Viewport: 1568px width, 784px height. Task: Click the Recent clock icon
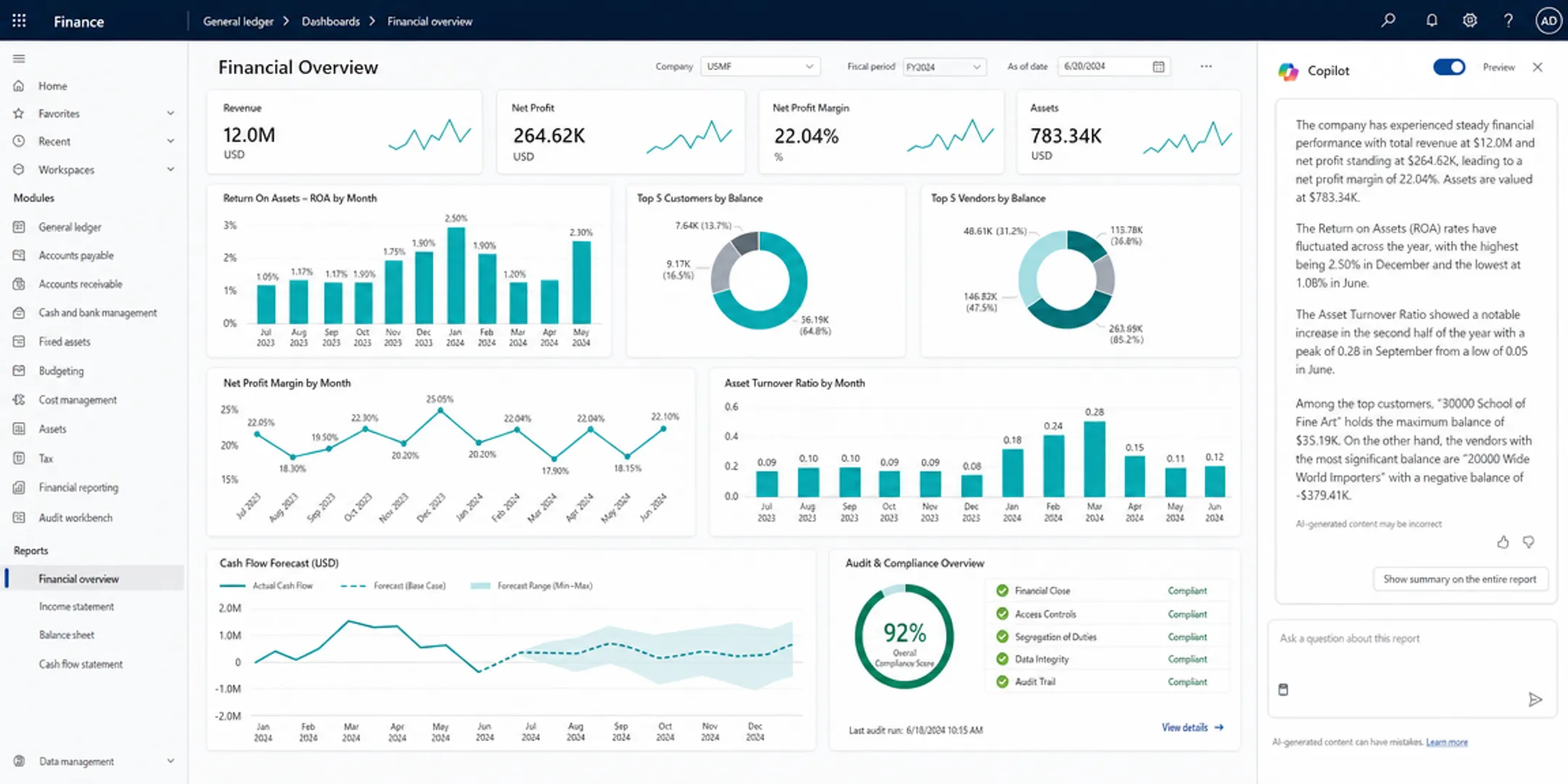click(x=19, y=141)
